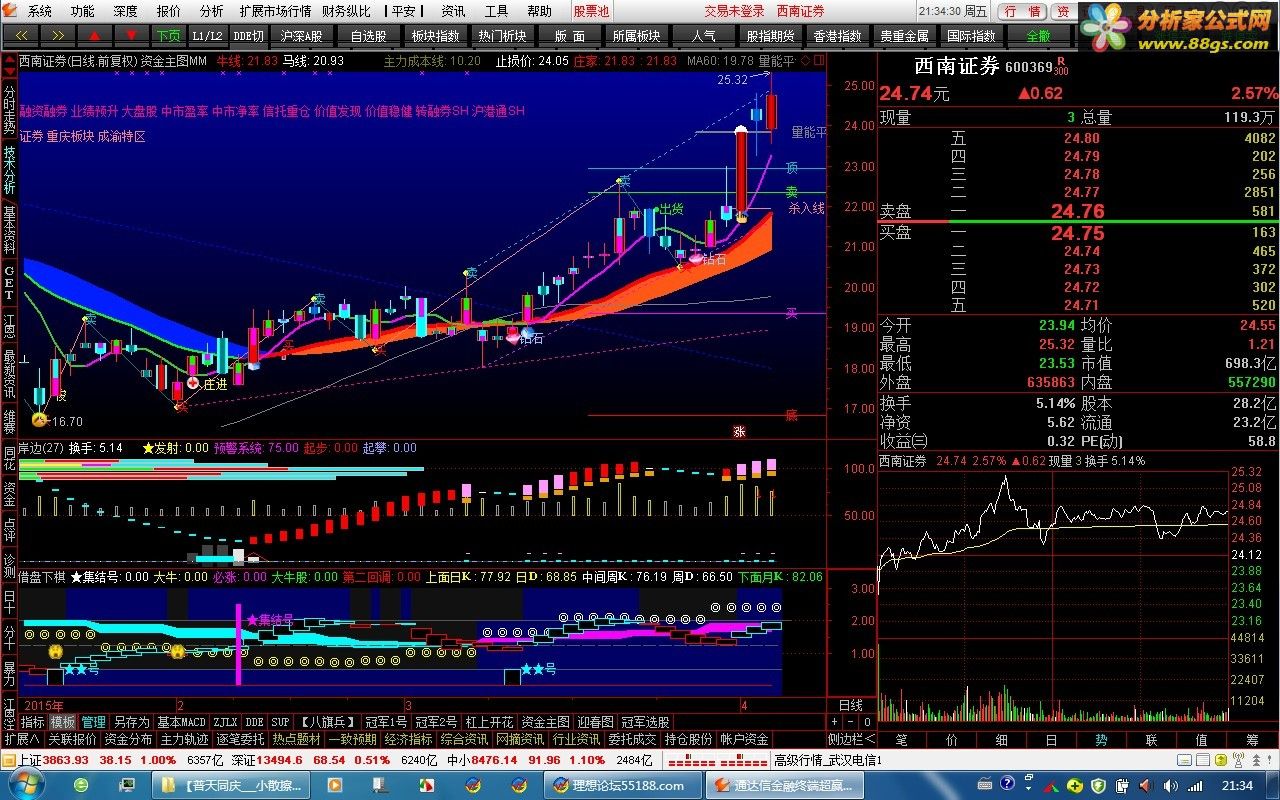The width and height of the screenshot is (1280, 800).
Task: Toggle the L1/L2 toolbar button
Action: point(208,35)
